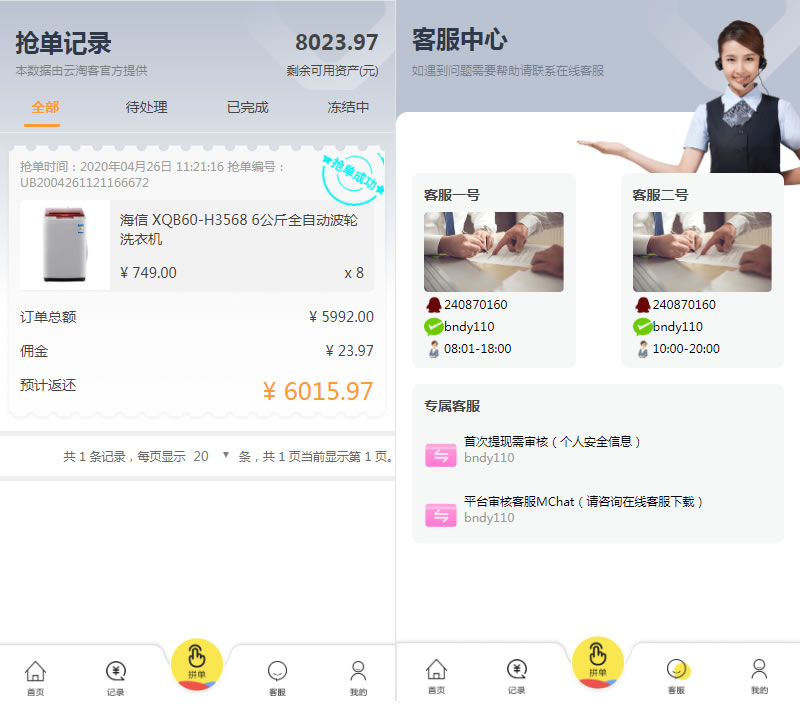Viewport: 800px width, 705px height.
Task: Click the 海信 washing machine thumbnail
Action: (65, 245)
